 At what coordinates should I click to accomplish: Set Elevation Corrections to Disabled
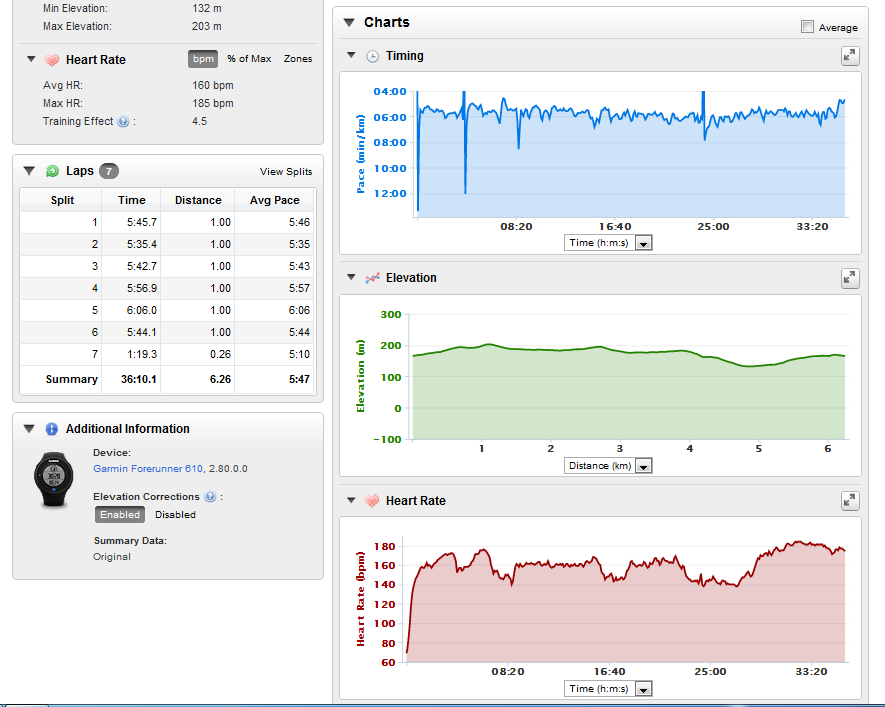tap(175, 515)
